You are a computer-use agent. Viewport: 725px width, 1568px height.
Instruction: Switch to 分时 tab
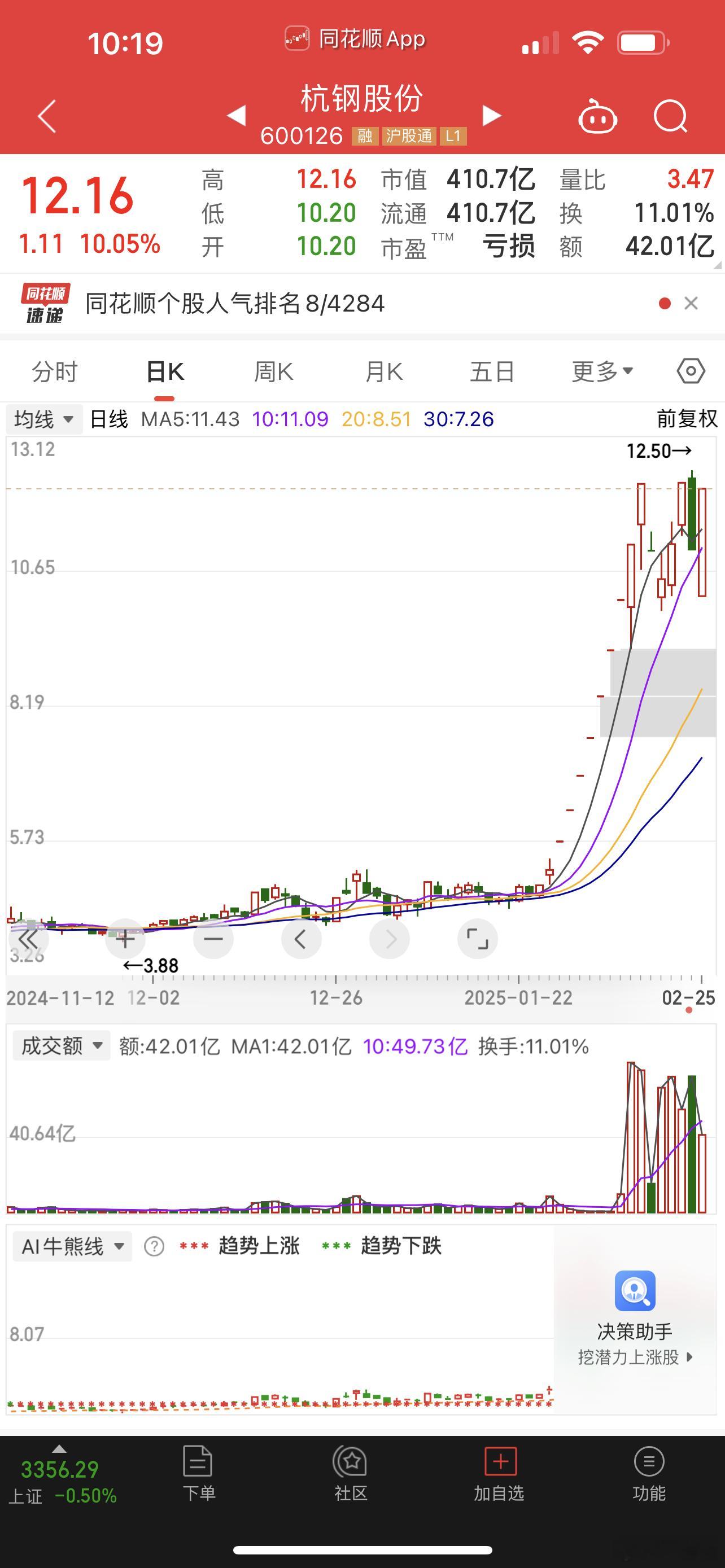(x=55, y=371)
